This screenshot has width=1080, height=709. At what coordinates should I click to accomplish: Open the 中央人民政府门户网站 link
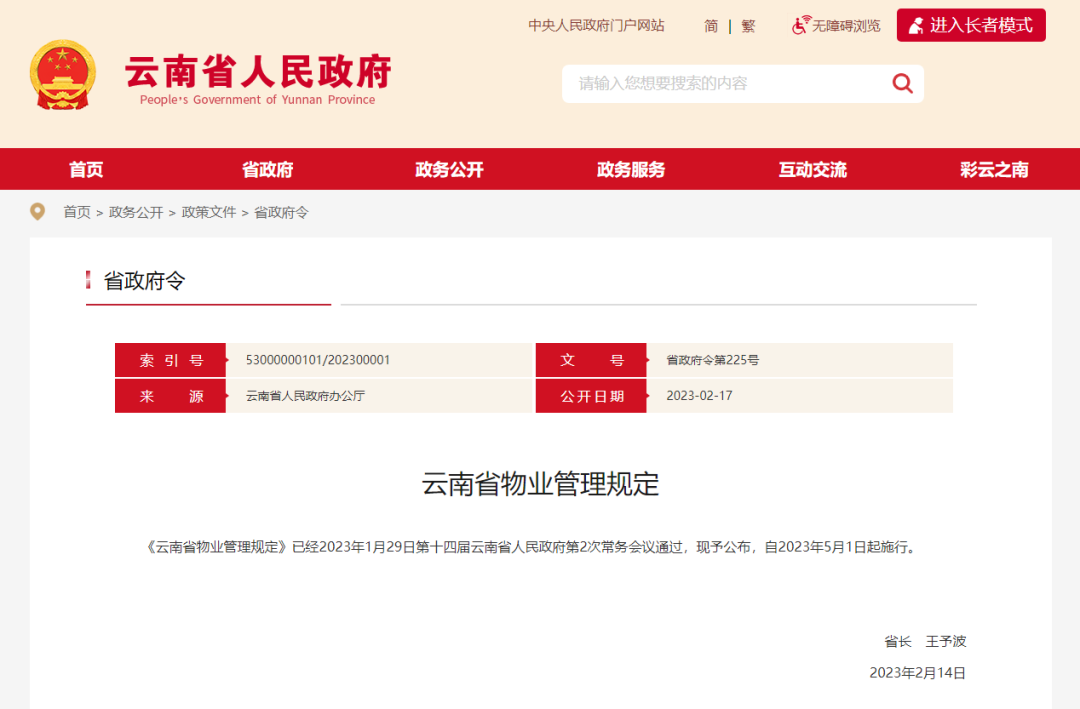tap(596, 26)
